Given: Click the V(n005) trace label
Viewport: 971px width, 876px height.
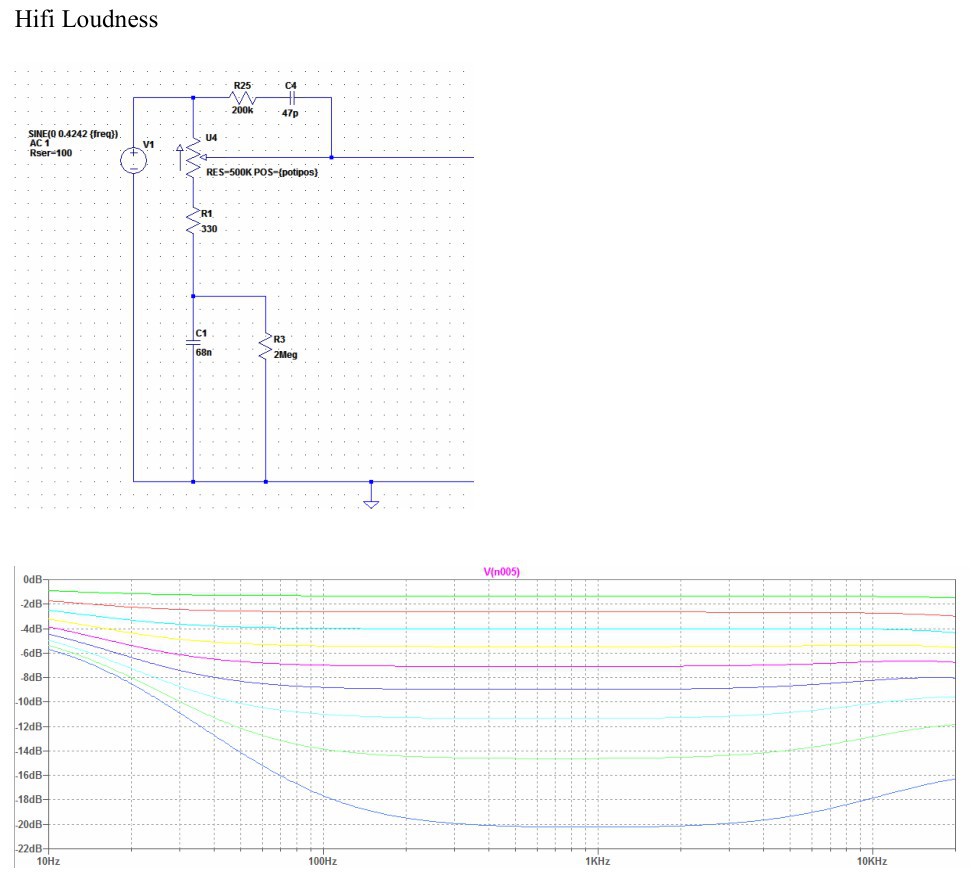Looking at the screenshot, I should 502,571.
